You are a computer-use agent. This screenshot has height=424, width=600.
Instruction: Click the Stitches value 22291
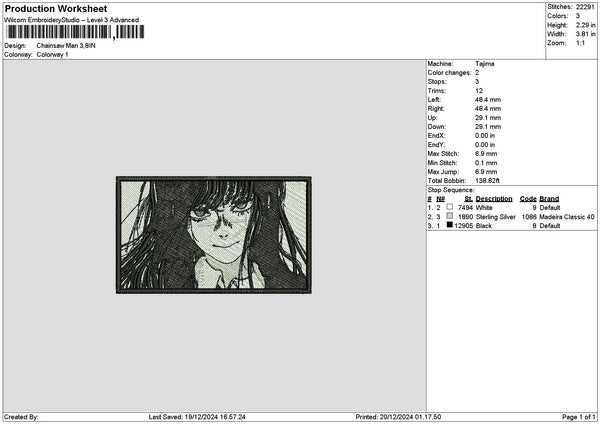(585, 7)
